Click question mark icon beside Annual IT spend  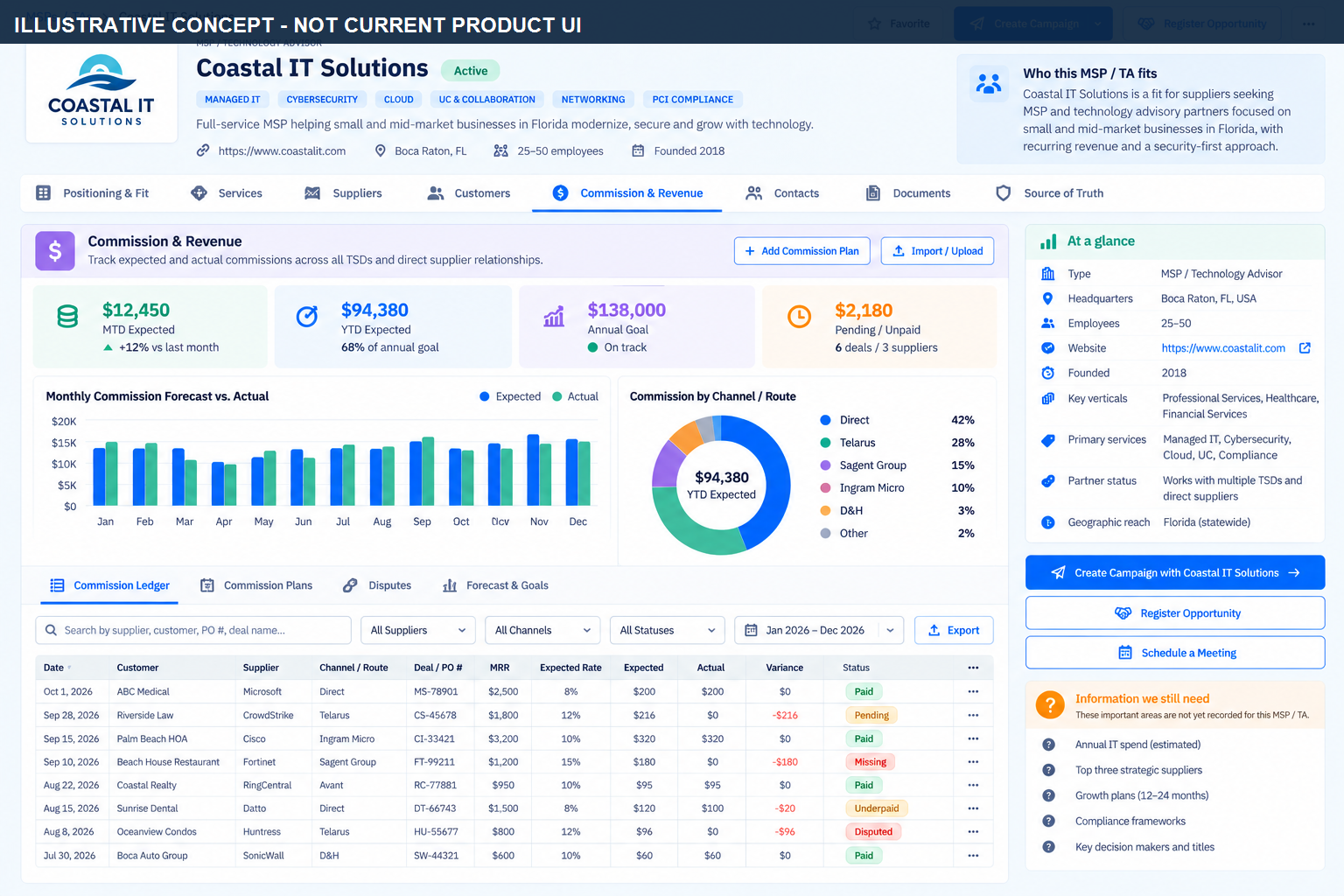point(1048,745)
